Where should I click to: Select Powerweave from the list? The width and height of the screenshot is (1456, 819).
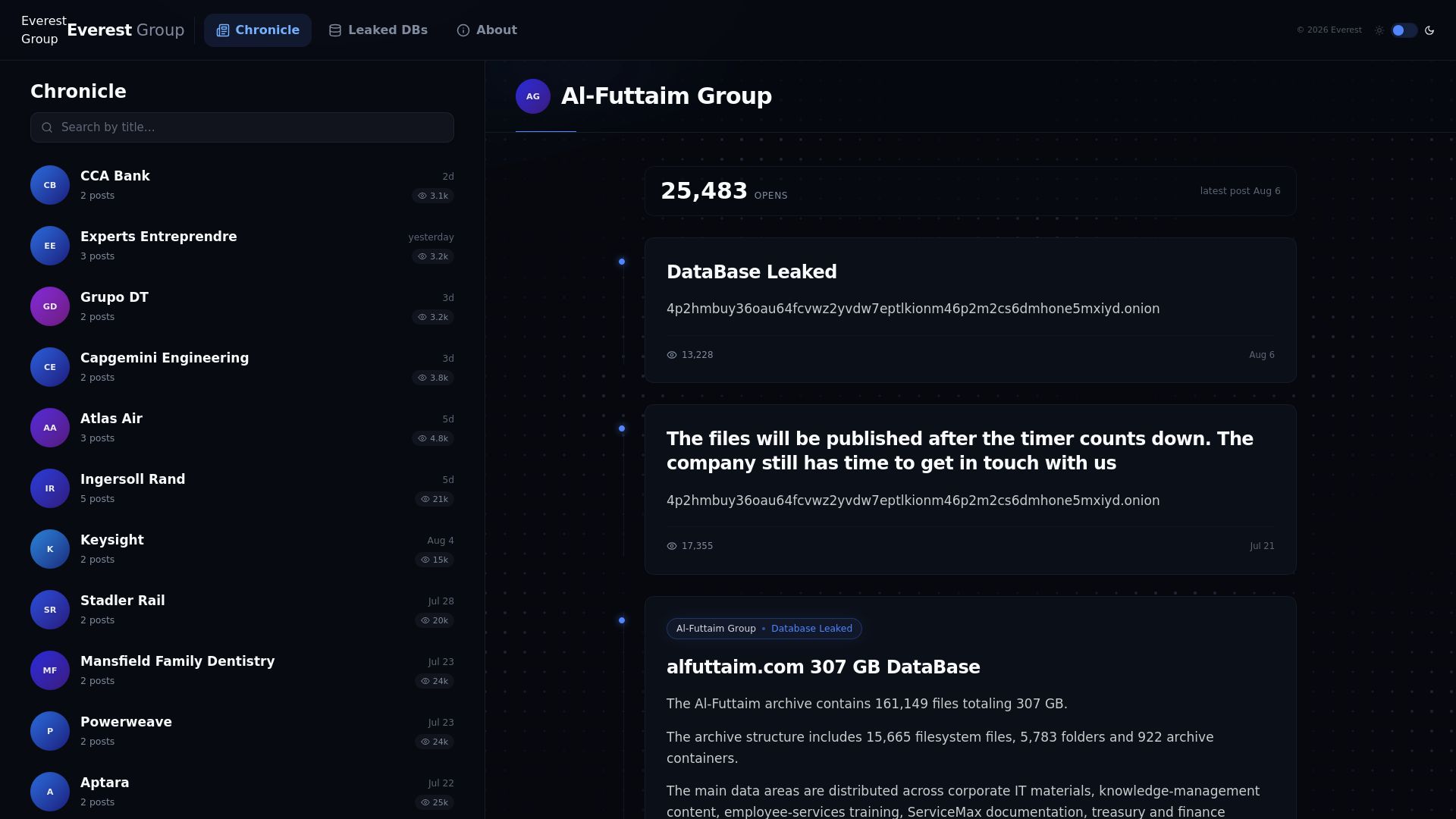(242, 731)
